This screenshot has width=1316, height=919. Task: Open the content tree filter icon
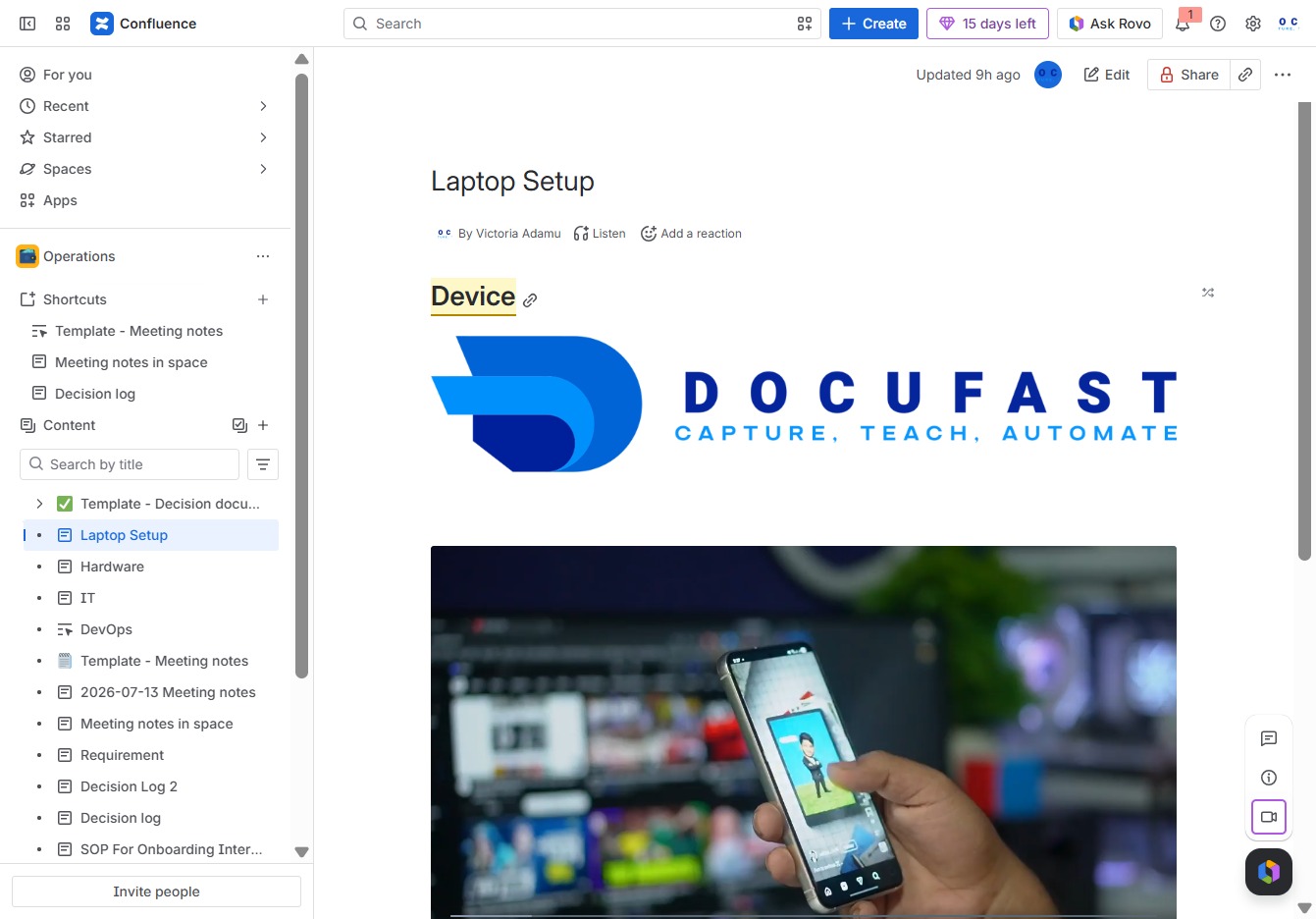coord(263,464)
